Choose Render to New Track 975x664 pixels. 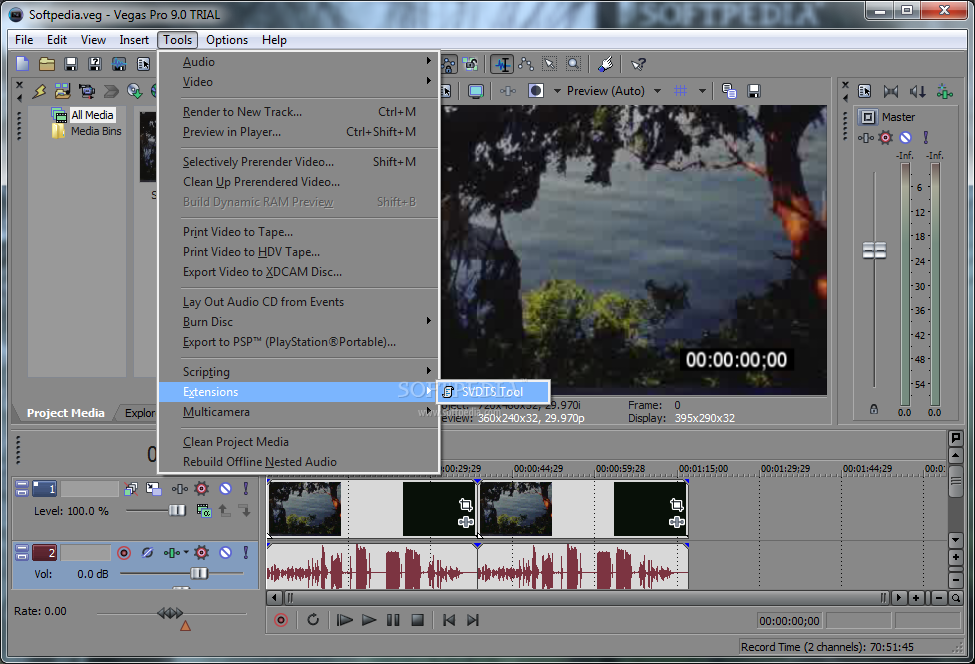click(298, 112)
